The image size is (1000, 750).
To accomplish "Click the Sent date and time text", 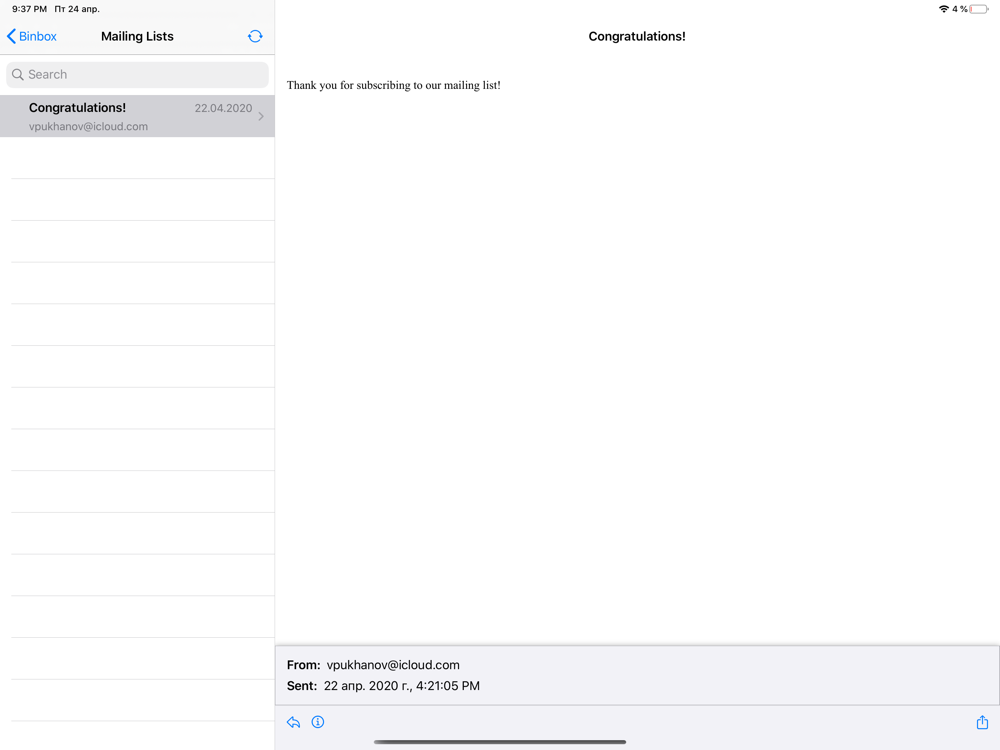I will [402, 686].
